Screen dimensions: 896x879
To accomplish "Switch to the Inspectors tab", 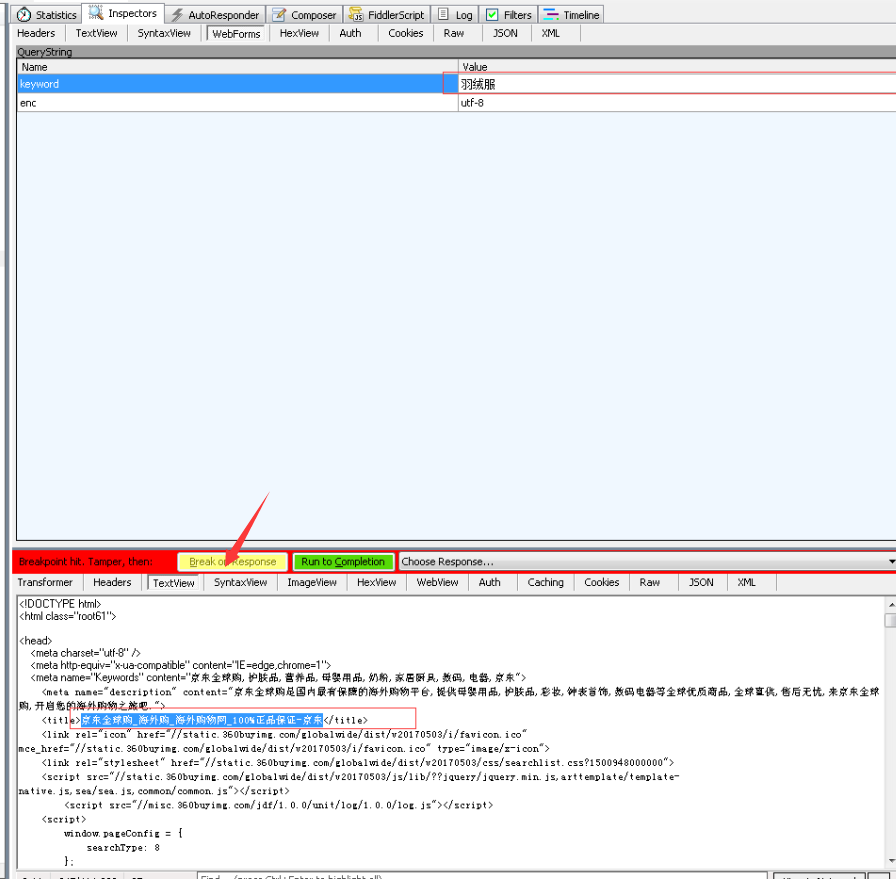I will point(123,14).
